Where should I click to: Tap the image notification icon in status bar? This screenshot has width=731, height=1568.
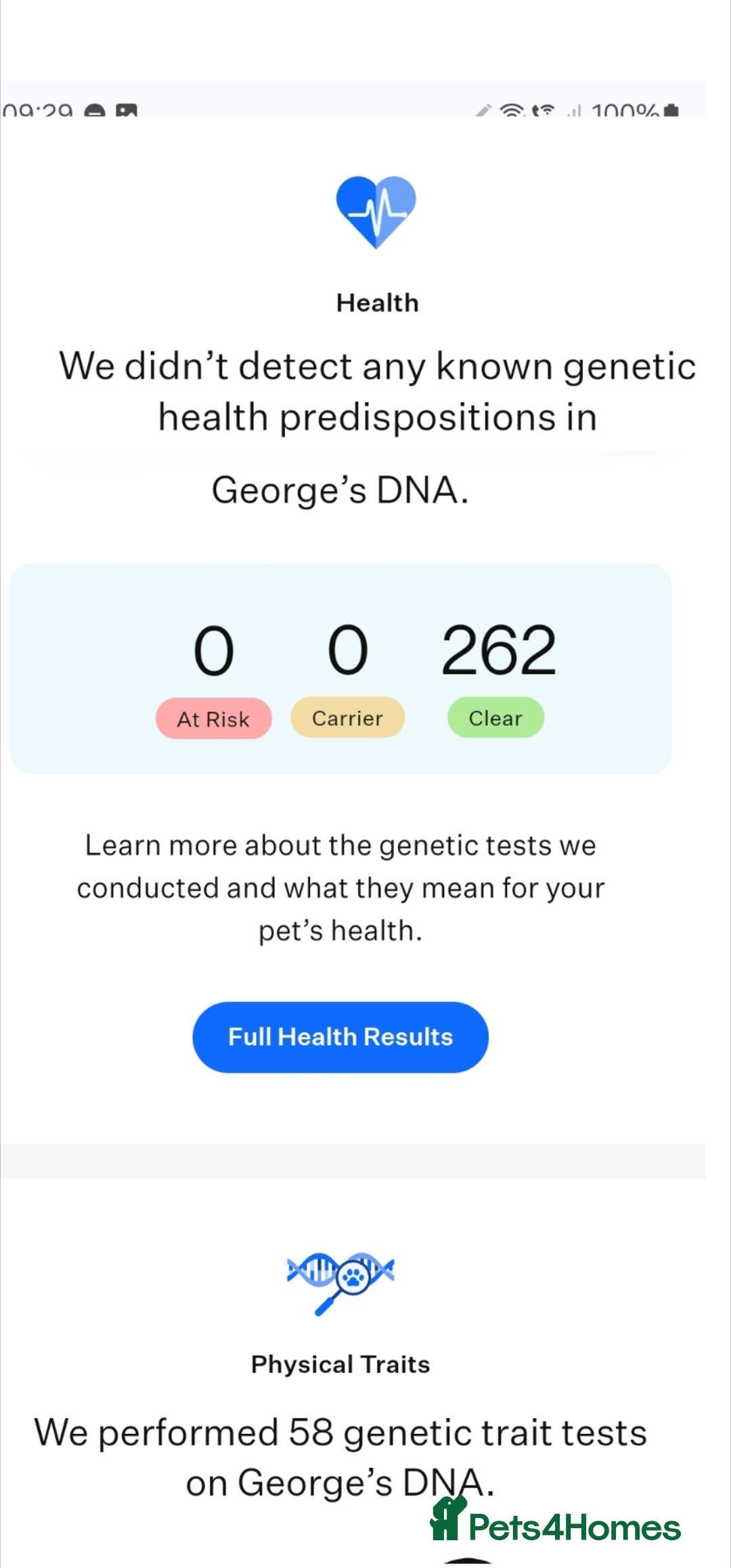[x=127, y=110]
